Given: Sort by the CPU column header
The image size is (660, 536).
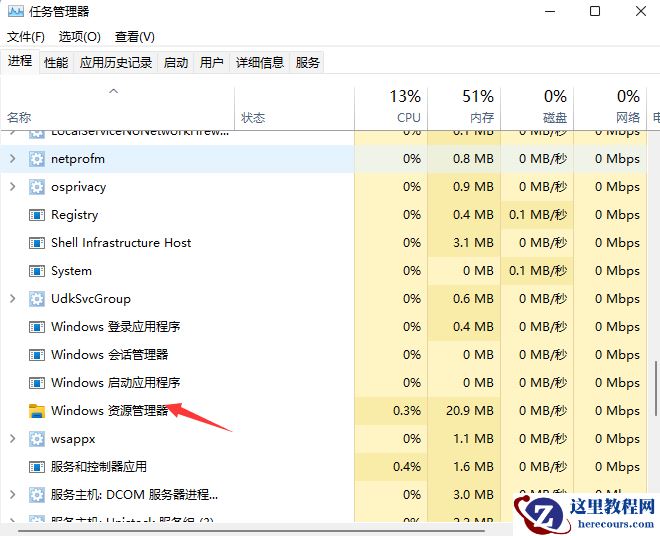Looking at the screenshot, I should click(391, 108).
